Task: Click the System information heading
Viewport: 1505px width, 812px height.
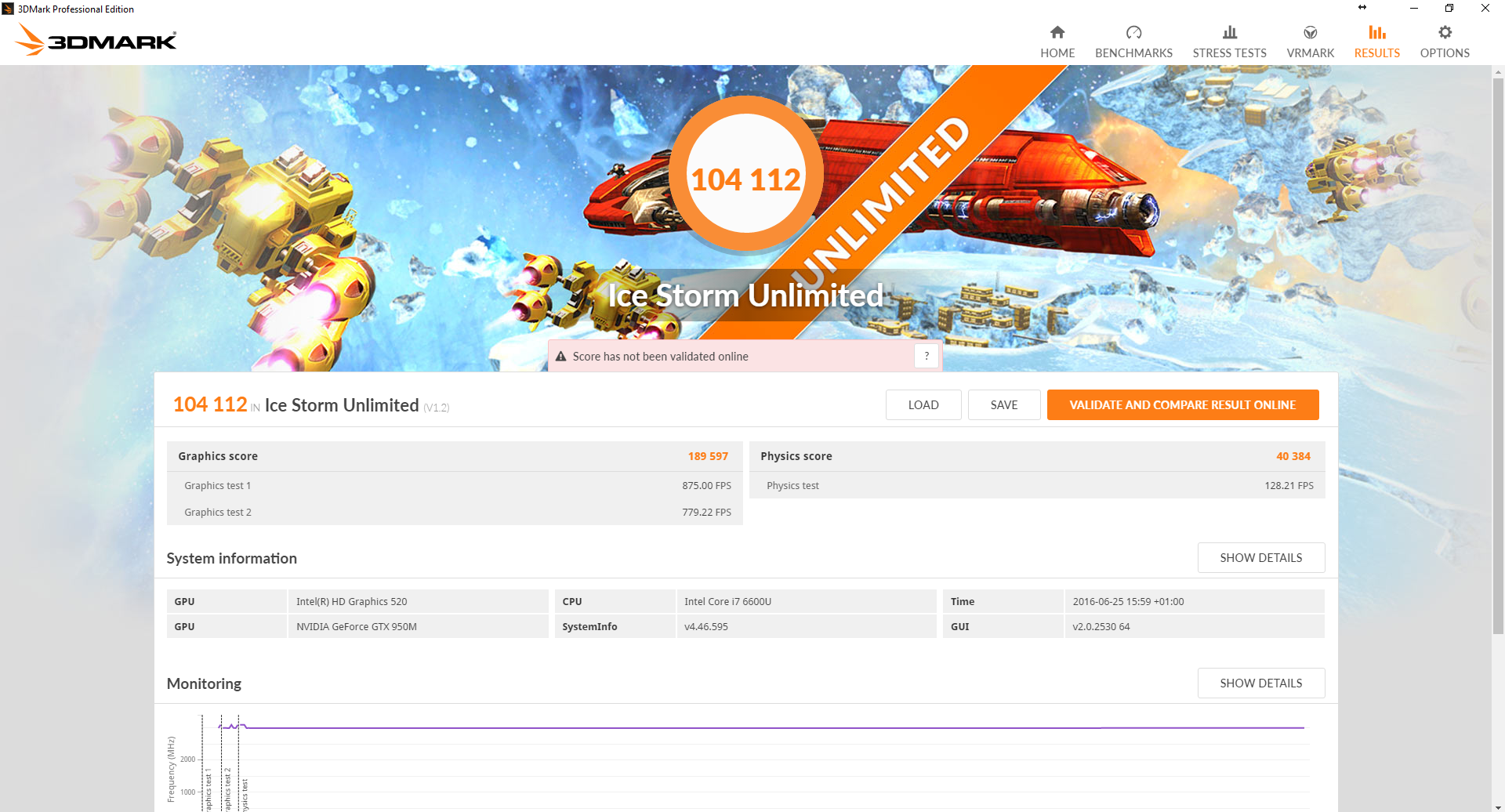Action: (x=231, y=558)
